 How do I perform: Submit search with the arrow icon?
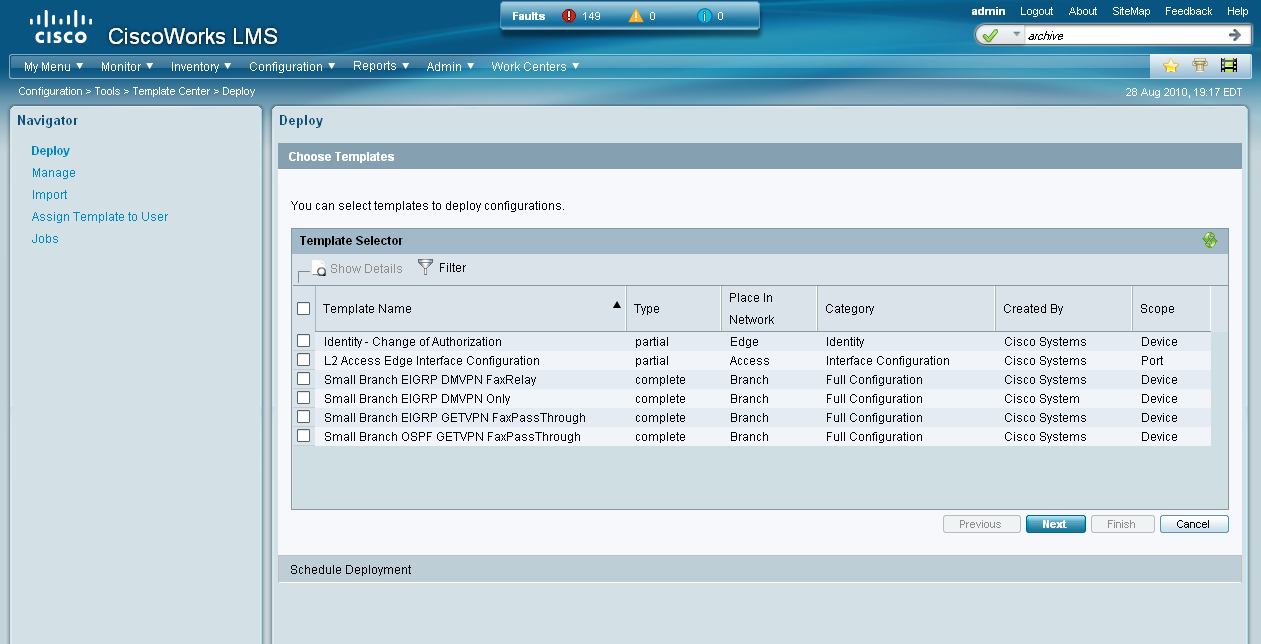tap(1235, 35)
